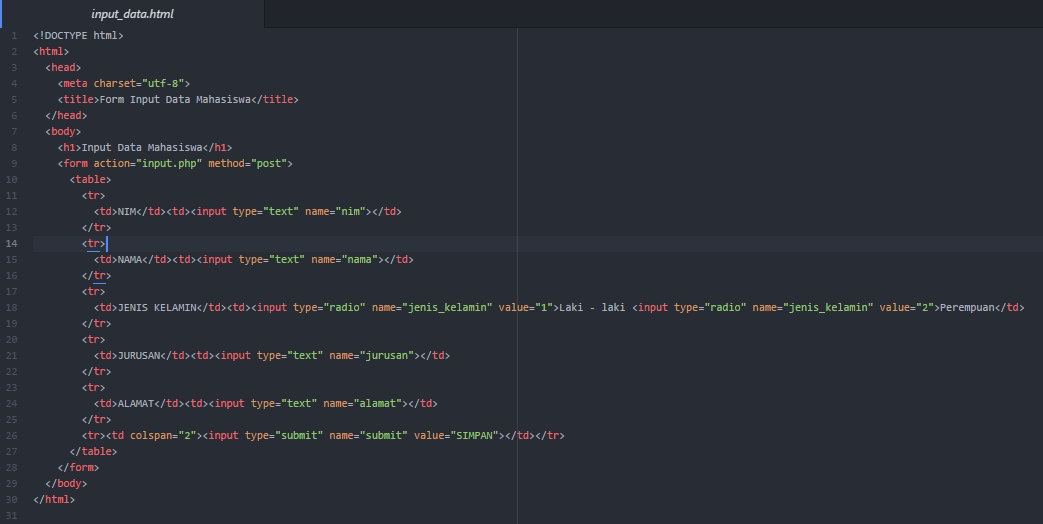Click the closing table tag

click(x=93, y=451)
